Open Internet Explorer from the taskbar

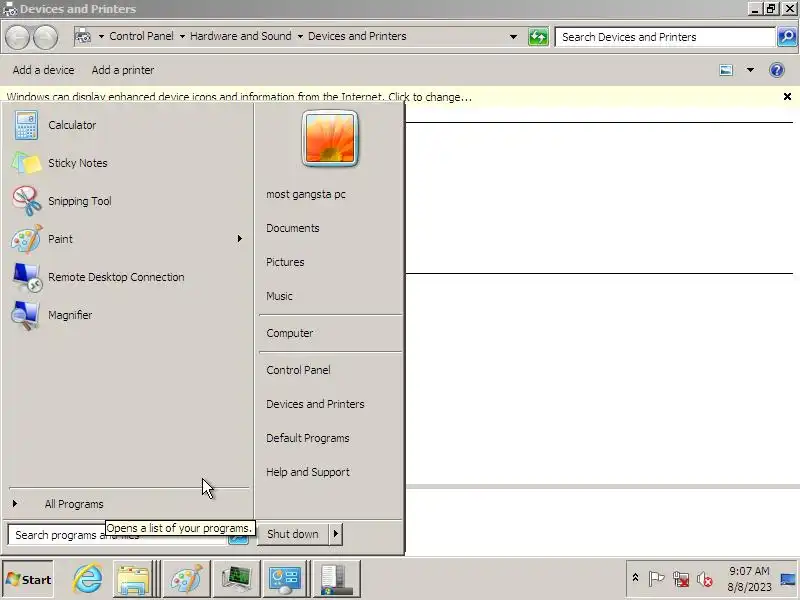tap(88, 579)
